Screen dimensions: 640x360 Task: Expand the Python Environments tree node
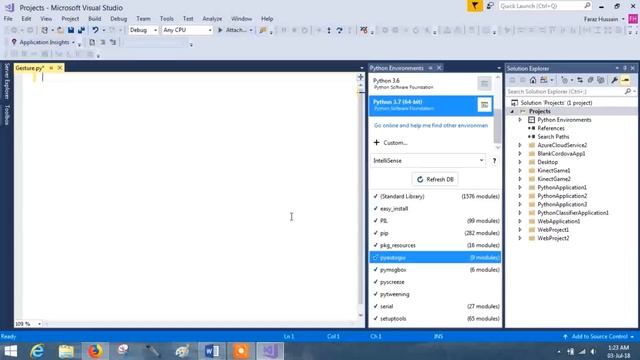520,120
